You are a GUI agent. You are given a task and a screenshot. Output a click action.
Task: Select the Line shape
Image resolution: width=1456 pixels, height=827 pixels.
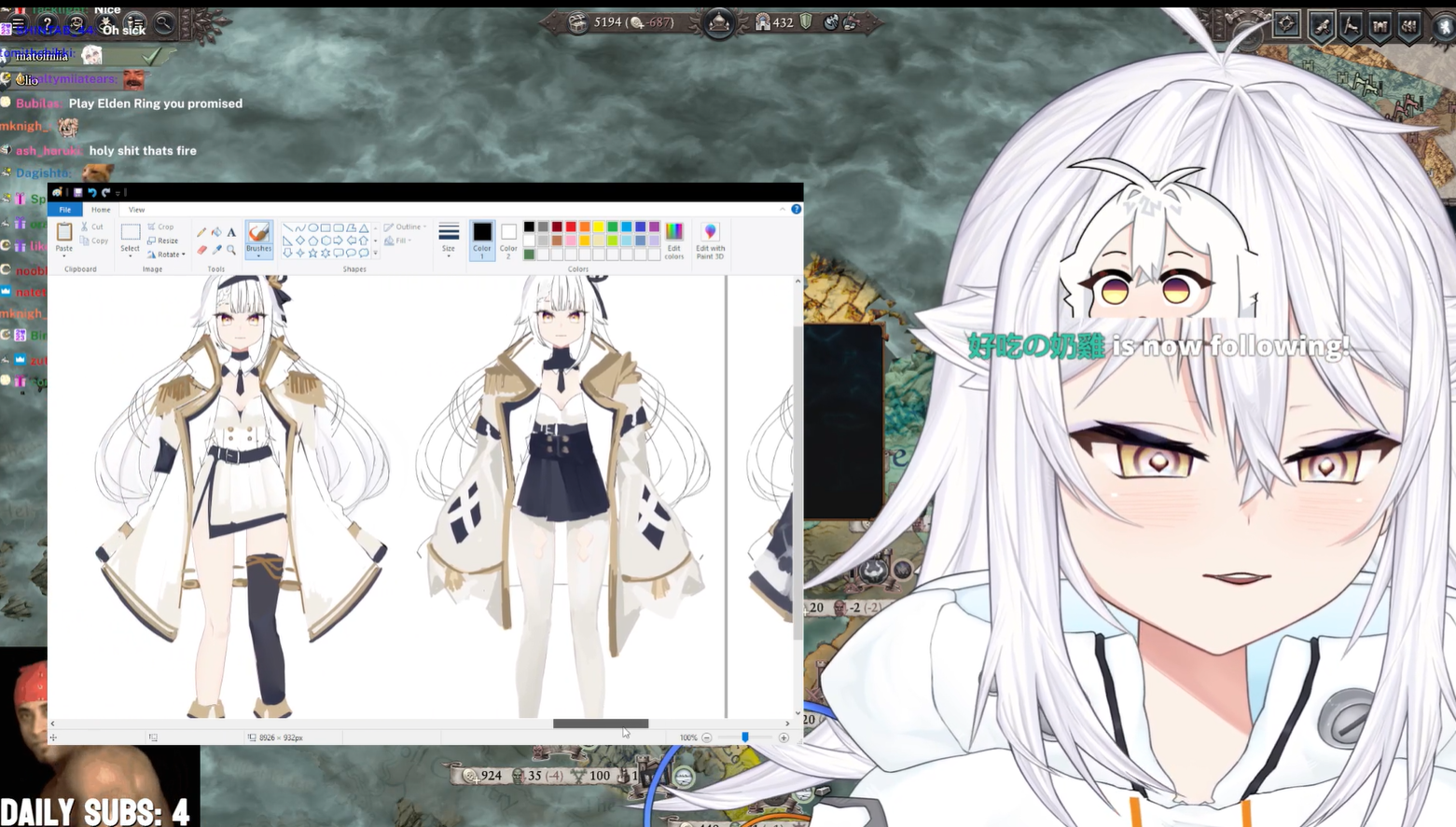tap(288, 227)
